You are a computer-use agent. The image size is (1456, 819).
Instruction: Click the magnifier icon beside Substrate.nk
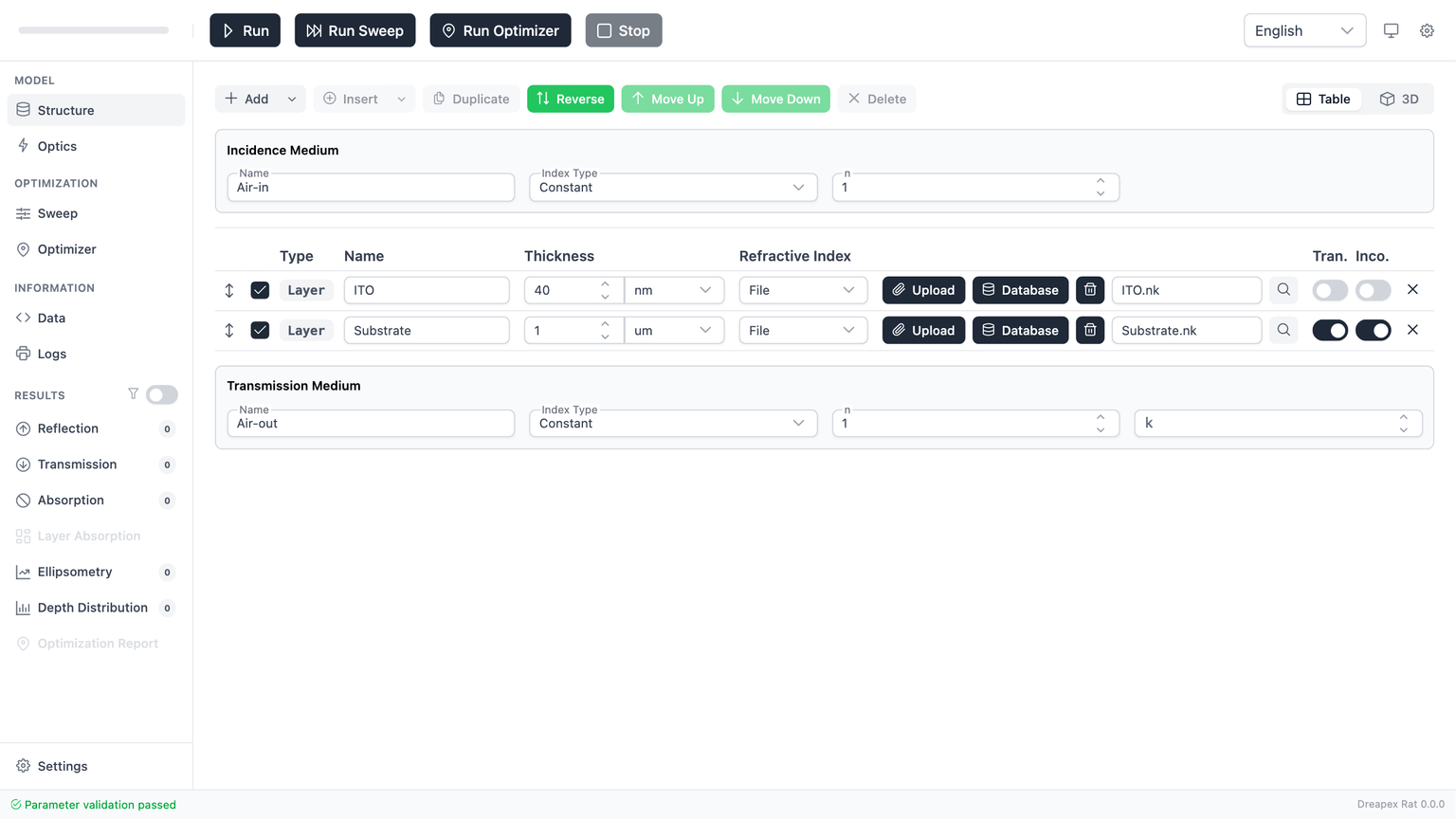pyautogui.click(x=1283, y=330)
